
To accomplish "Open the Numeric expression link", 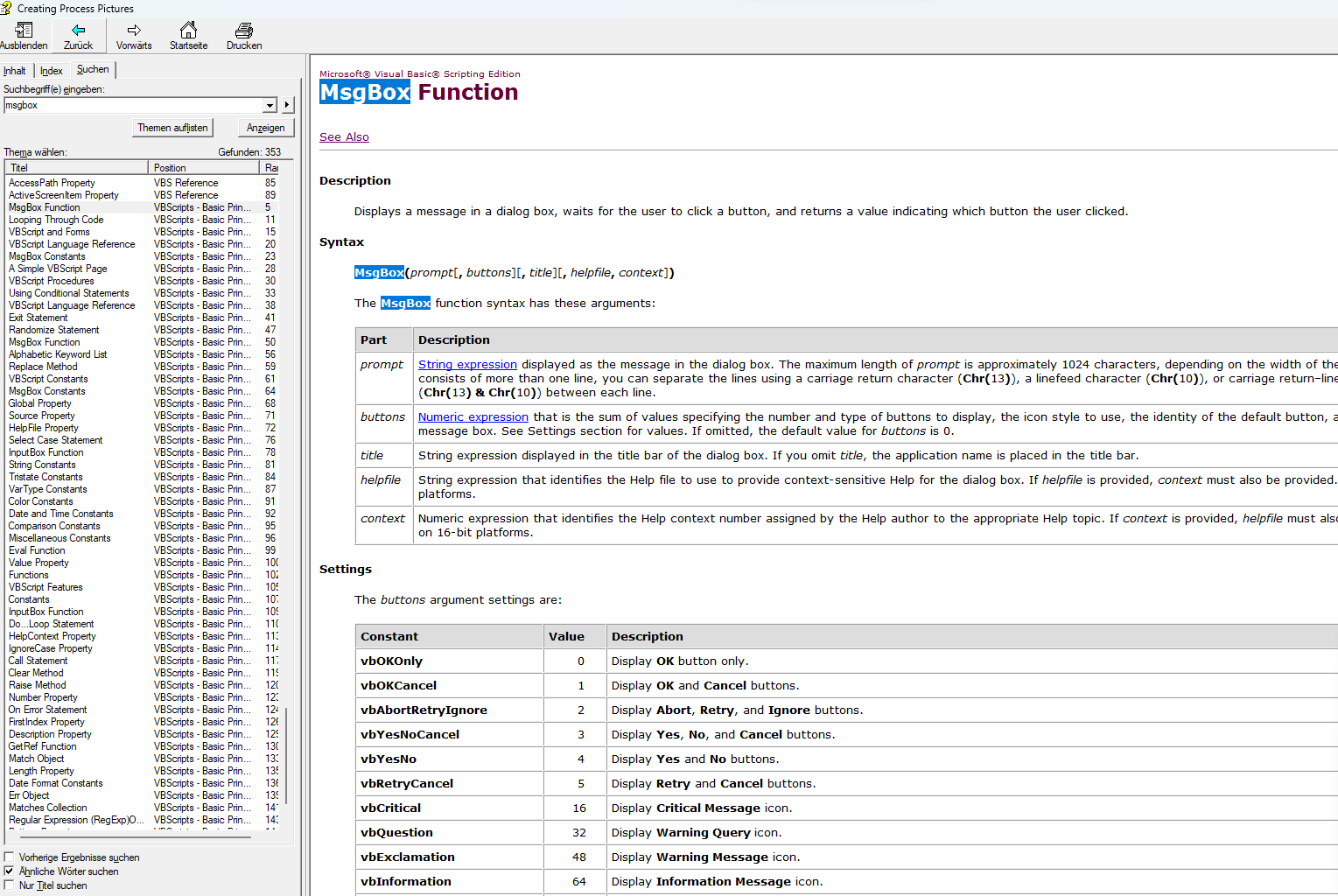I will (x=473, y=416).
